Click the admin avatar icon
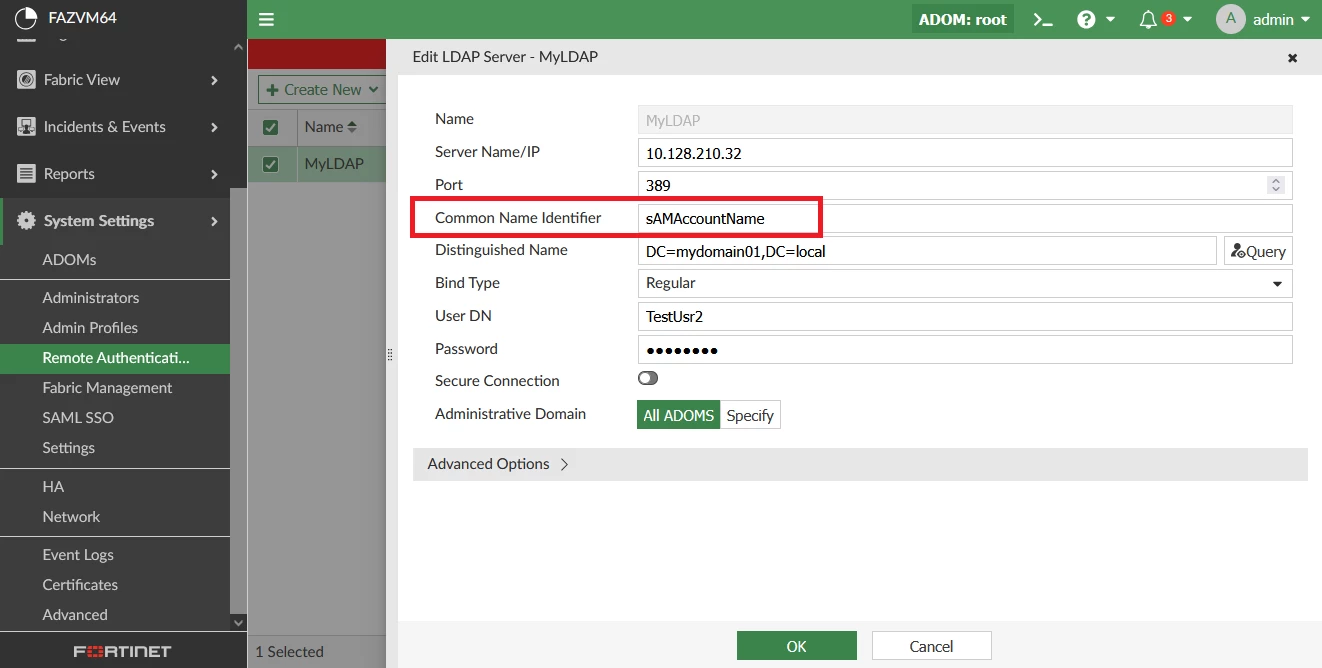 1230,19
